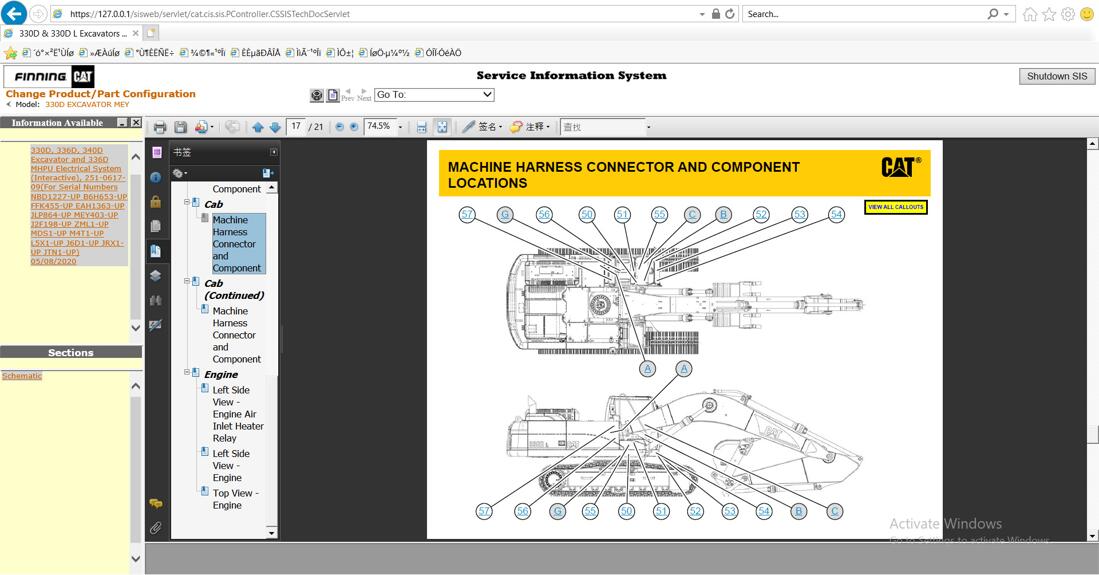Click the browser address bar URL
The image size is (1099, 575).
coord(210,13)
